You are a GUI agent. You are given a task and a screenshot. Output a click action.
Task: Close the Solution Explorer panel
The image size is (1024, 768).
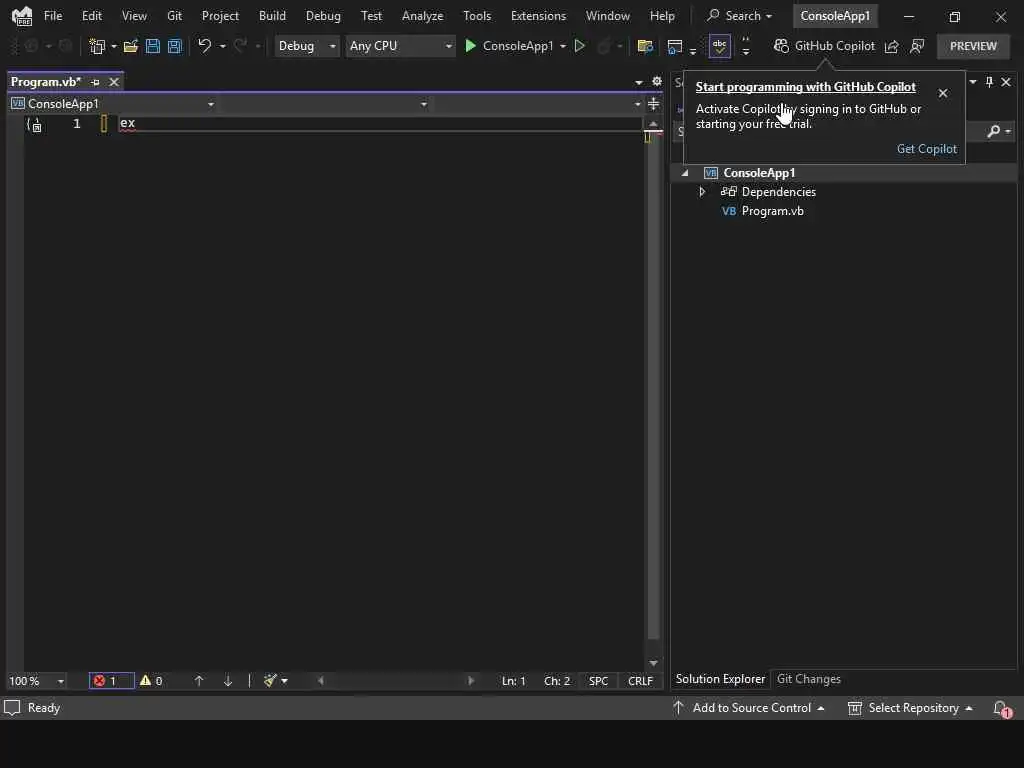1006,82
